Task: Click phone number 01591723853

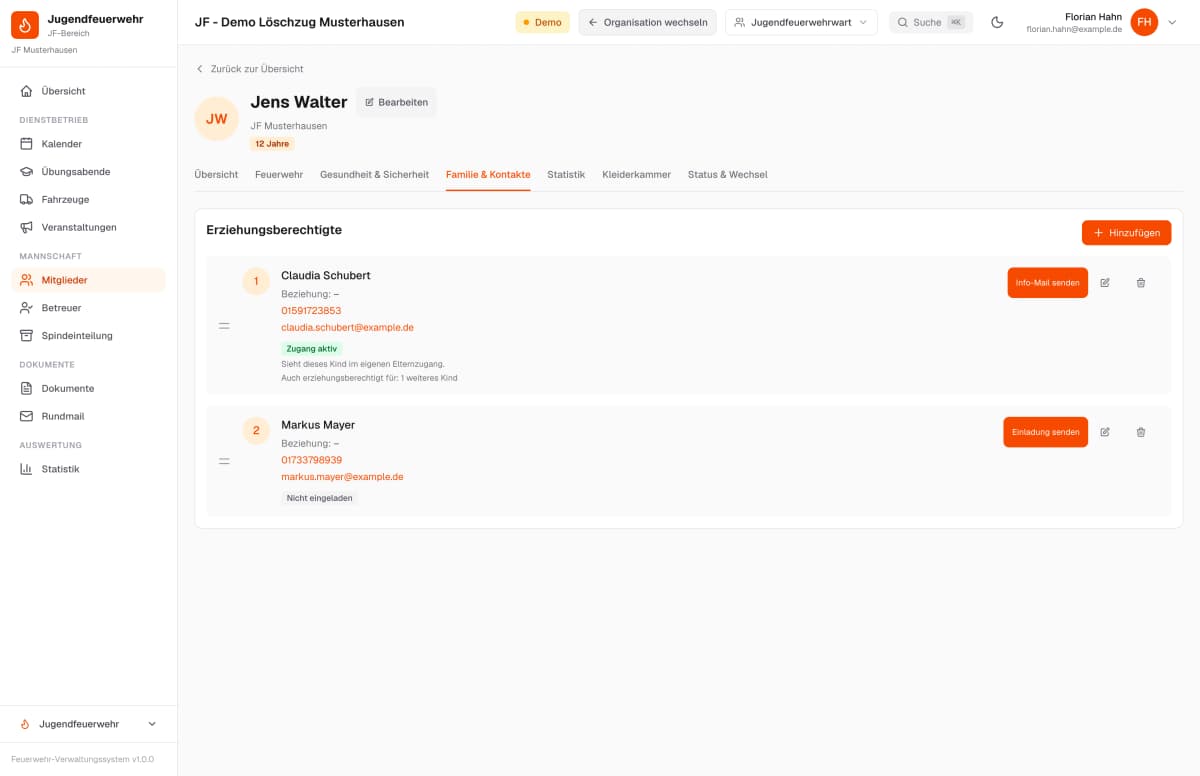Action: point(311,311)
